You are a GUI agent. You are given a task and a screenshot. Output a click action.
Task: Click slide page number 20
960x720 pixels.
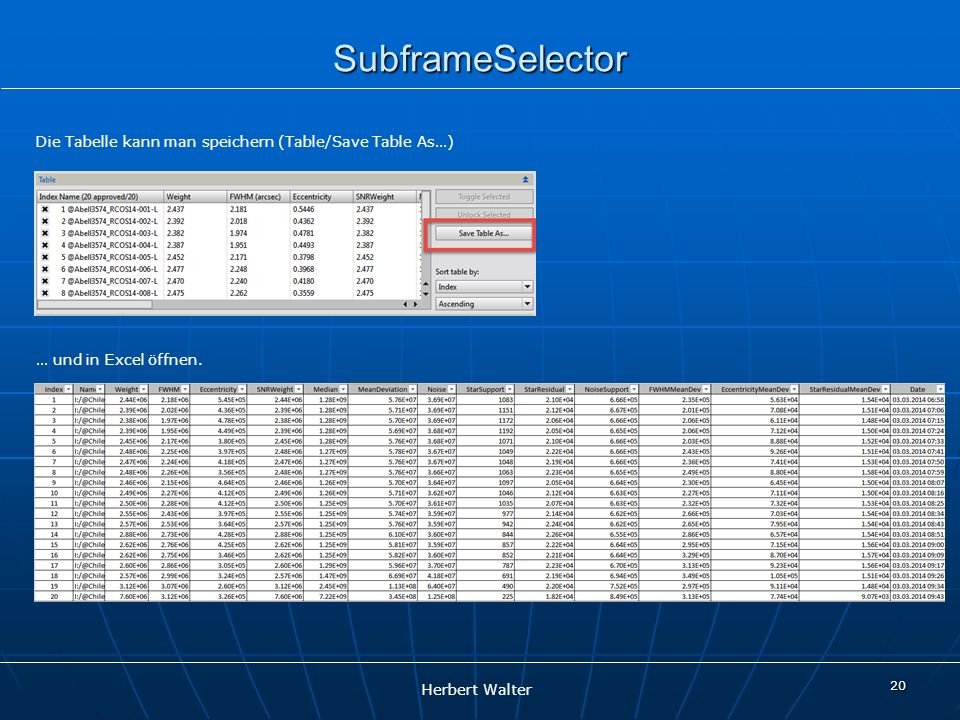click(x=898, y=686)
